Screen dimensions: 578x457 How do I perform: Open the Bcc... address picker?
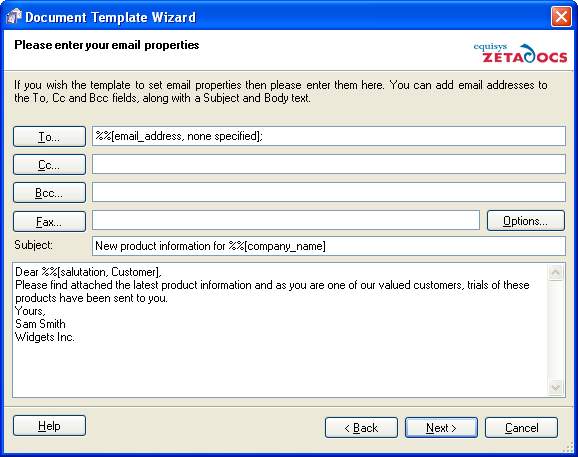point(49,193)
